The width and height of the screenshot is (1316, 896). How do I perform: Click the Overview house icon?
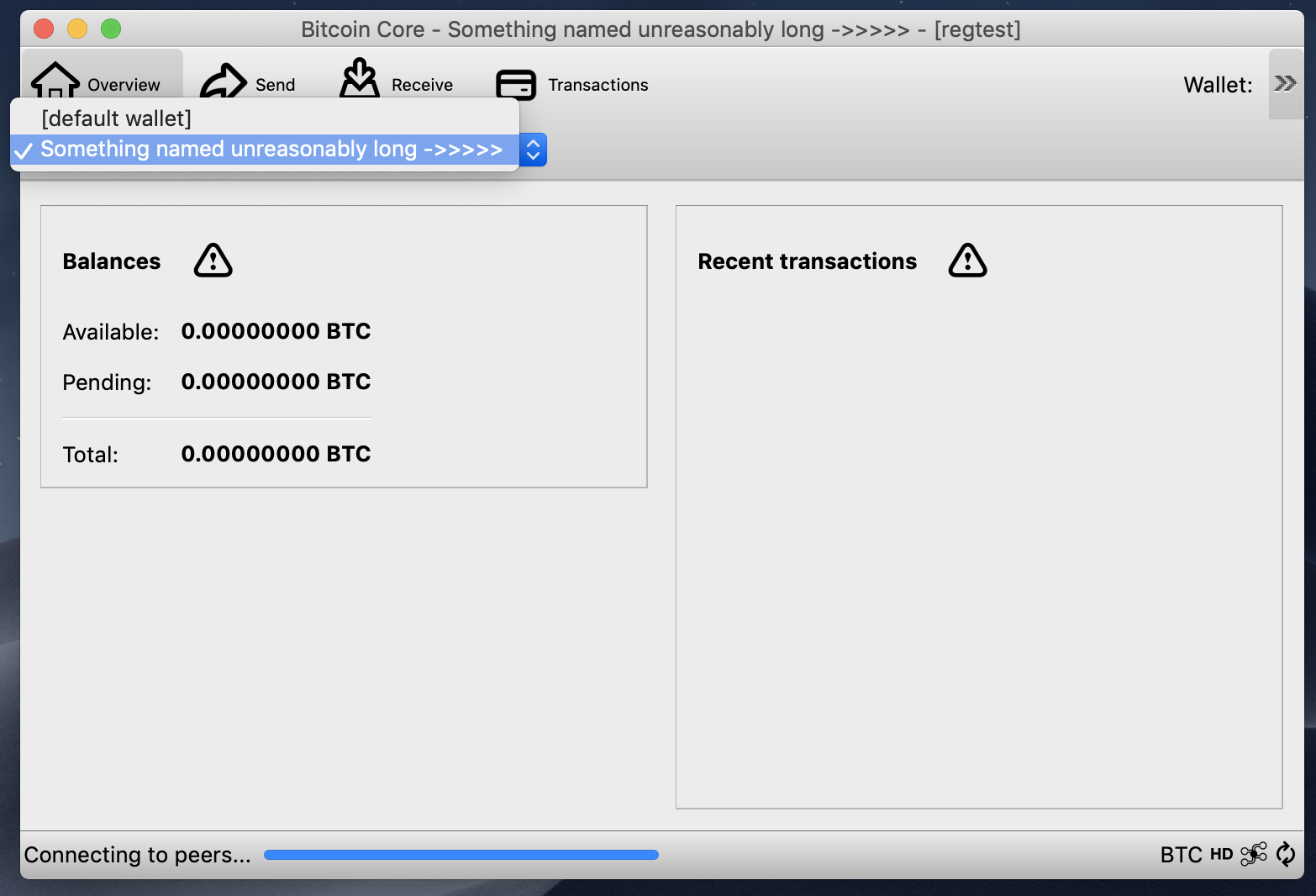tap(55, 81)
